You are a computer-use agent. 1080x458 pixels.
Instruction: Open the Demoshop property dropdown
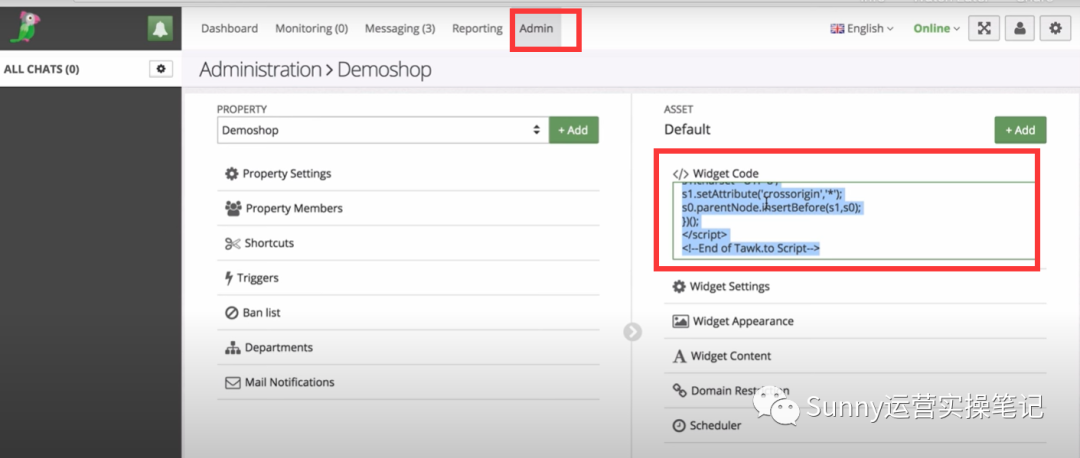(x=383, y=129)
